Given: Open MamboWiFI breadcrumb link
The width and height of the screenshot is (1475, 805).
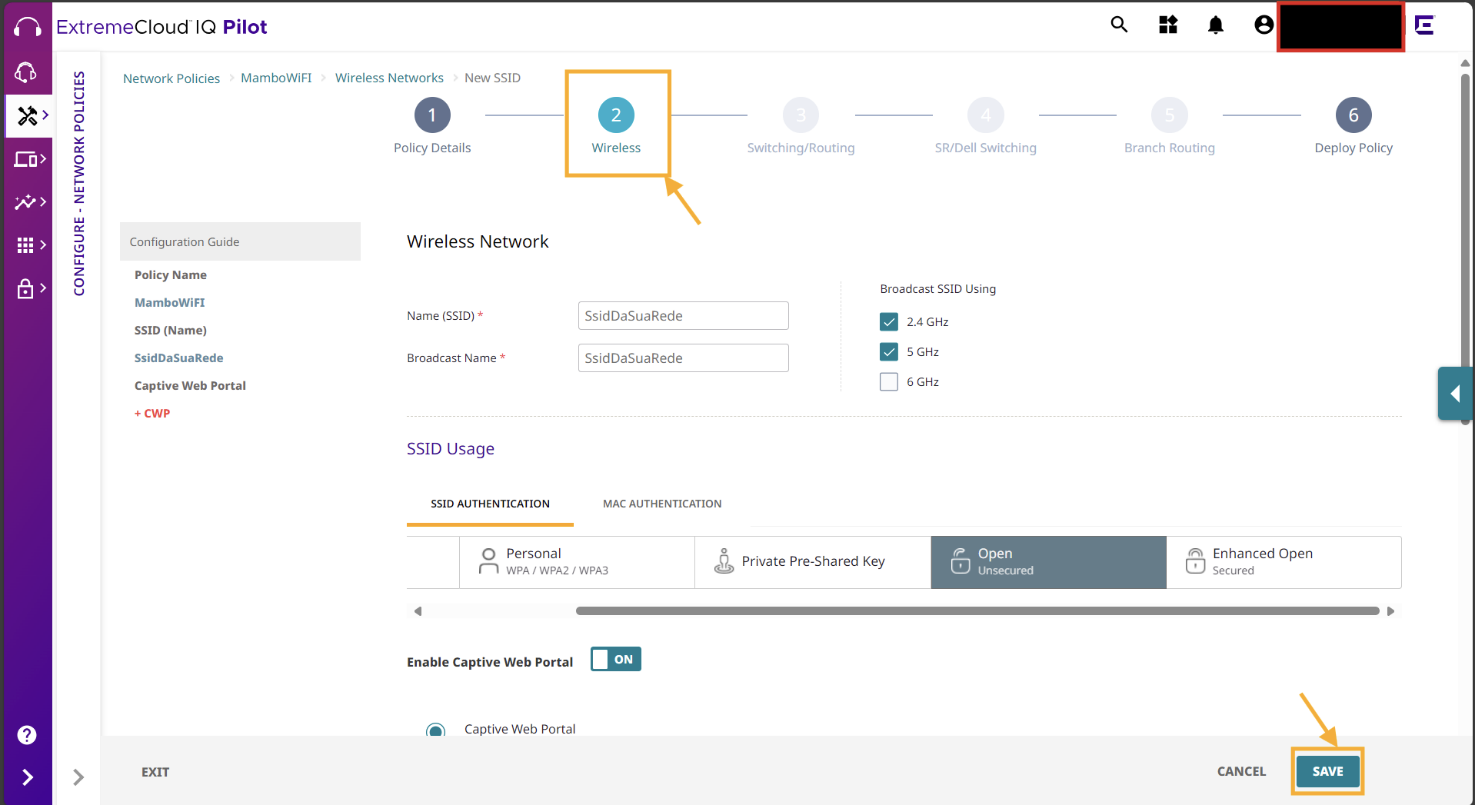Looking at the screenshot, I should click(276, 78).
